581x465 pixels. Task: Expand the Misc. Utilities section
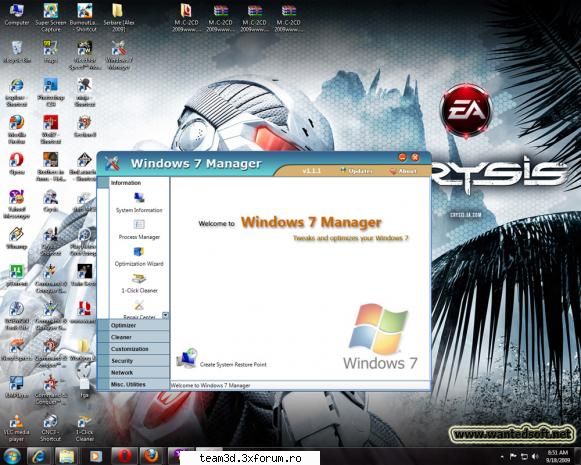click(133, 384)
